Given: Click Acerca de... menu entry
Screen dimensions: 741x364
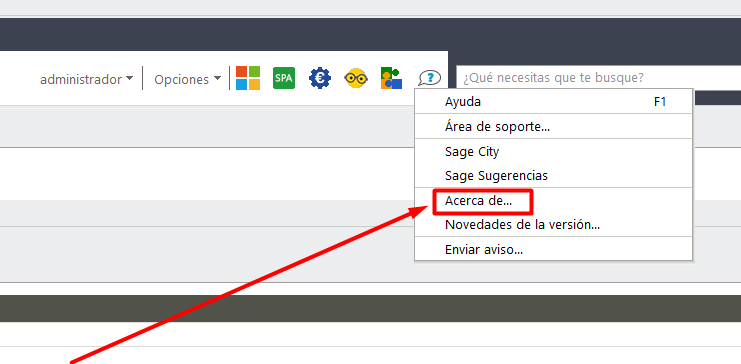Looking at the screenshot, I should pos(553,201).
